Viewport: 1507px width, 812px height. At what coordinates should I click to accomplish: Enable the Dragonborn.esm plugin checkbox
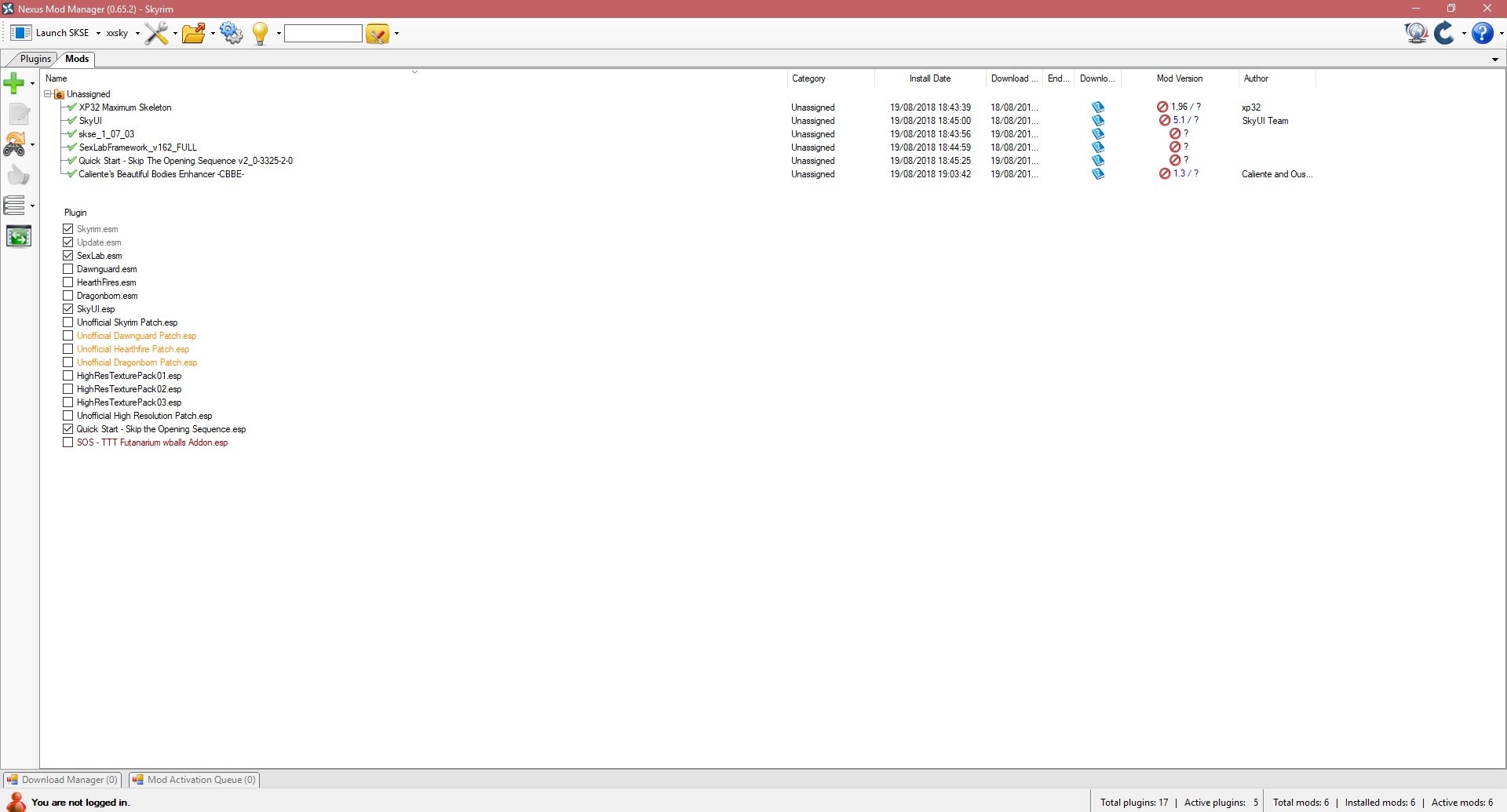pyautogui.click(x=68, y=296)
